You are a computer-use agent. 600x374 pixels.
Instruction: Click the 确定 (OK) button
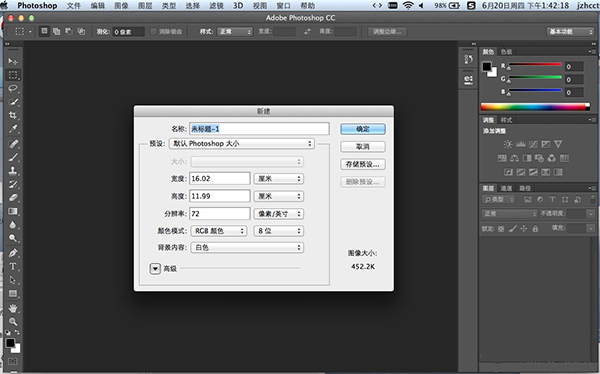click(363, 129)
